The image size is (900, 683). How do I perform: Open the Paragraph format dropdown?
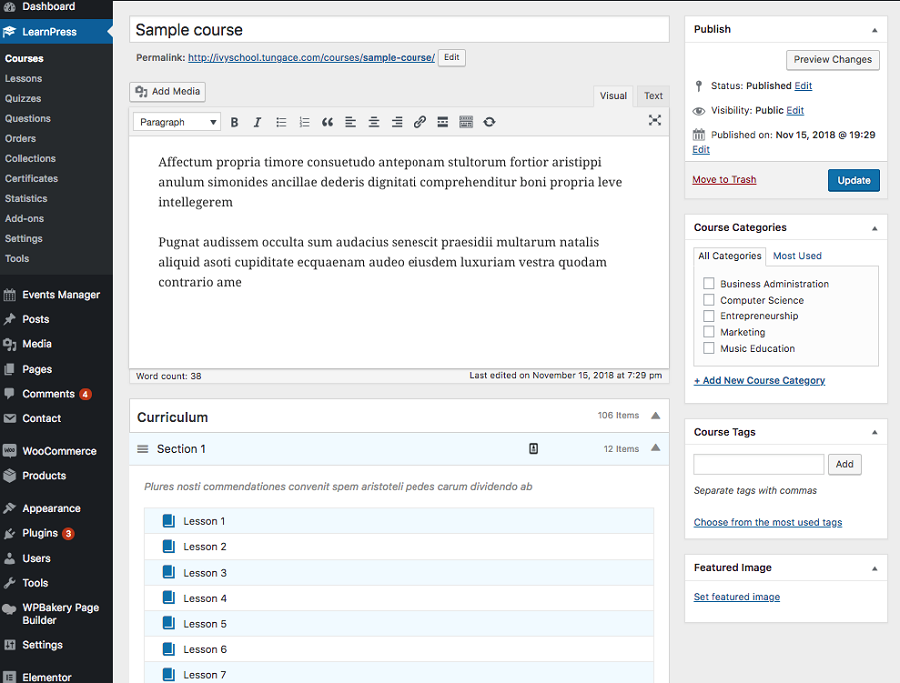(x=176, y=122)
